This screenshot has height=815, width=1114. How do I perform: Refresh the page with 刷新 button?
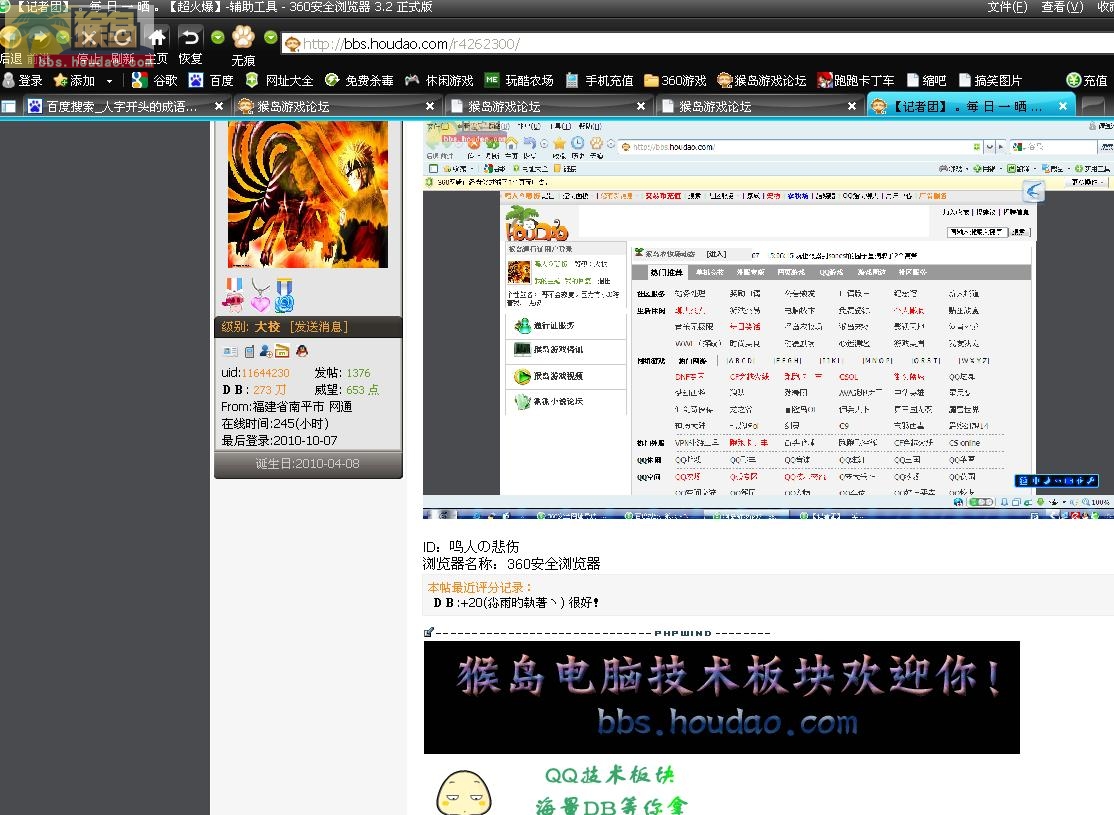click(122, 43)
